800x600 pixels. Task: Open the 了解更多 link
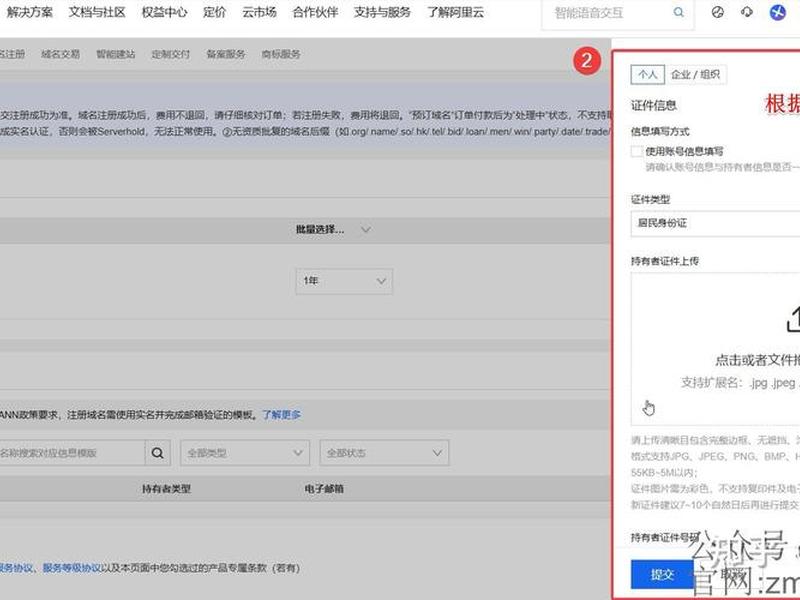pos(281,415)
